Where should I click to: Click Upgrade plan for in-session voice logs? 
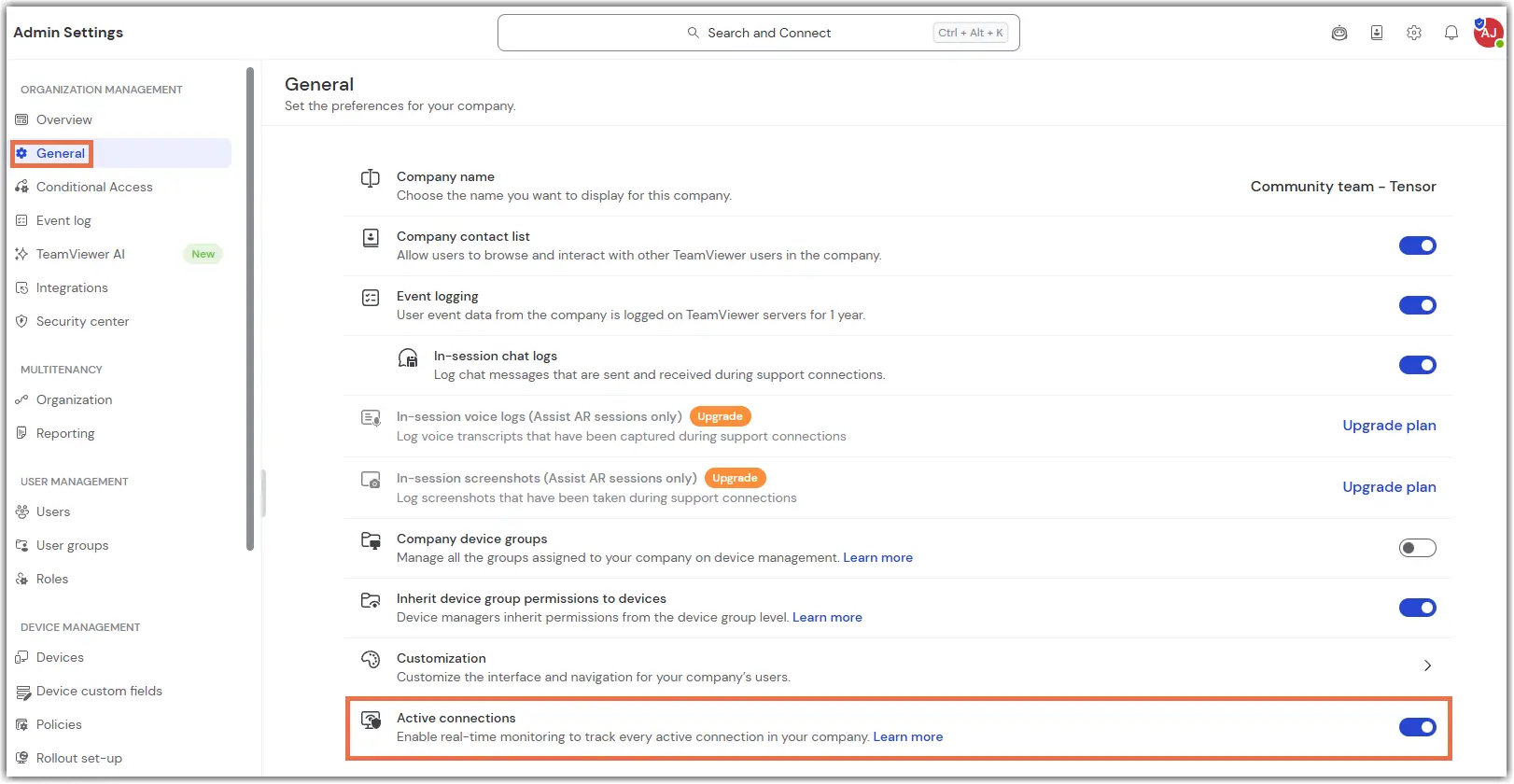[x=1389, y=426]
